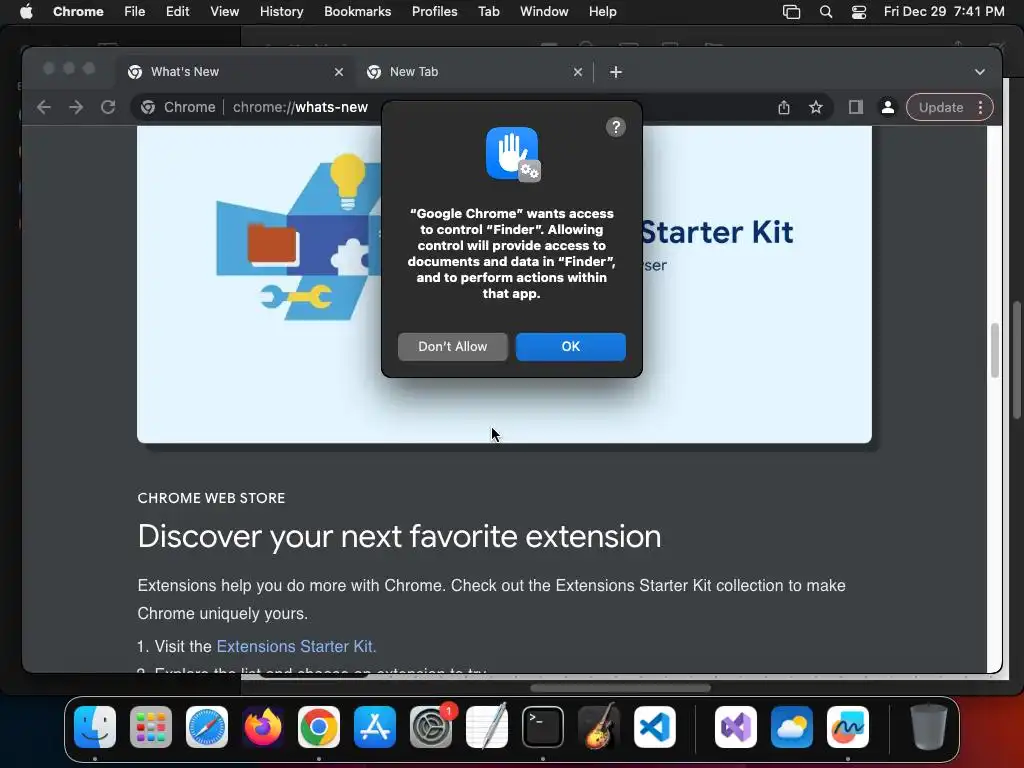
Task: Open Terminal from the Dock
Action: 543,727
